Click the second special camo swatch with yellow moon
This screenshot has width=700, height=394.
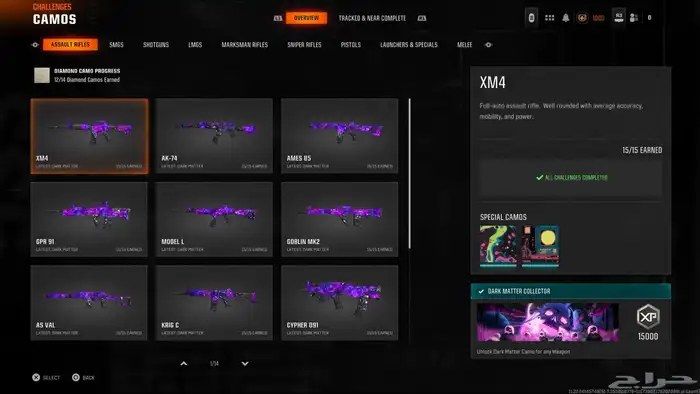pyautogui.click(x=540, y=246)
